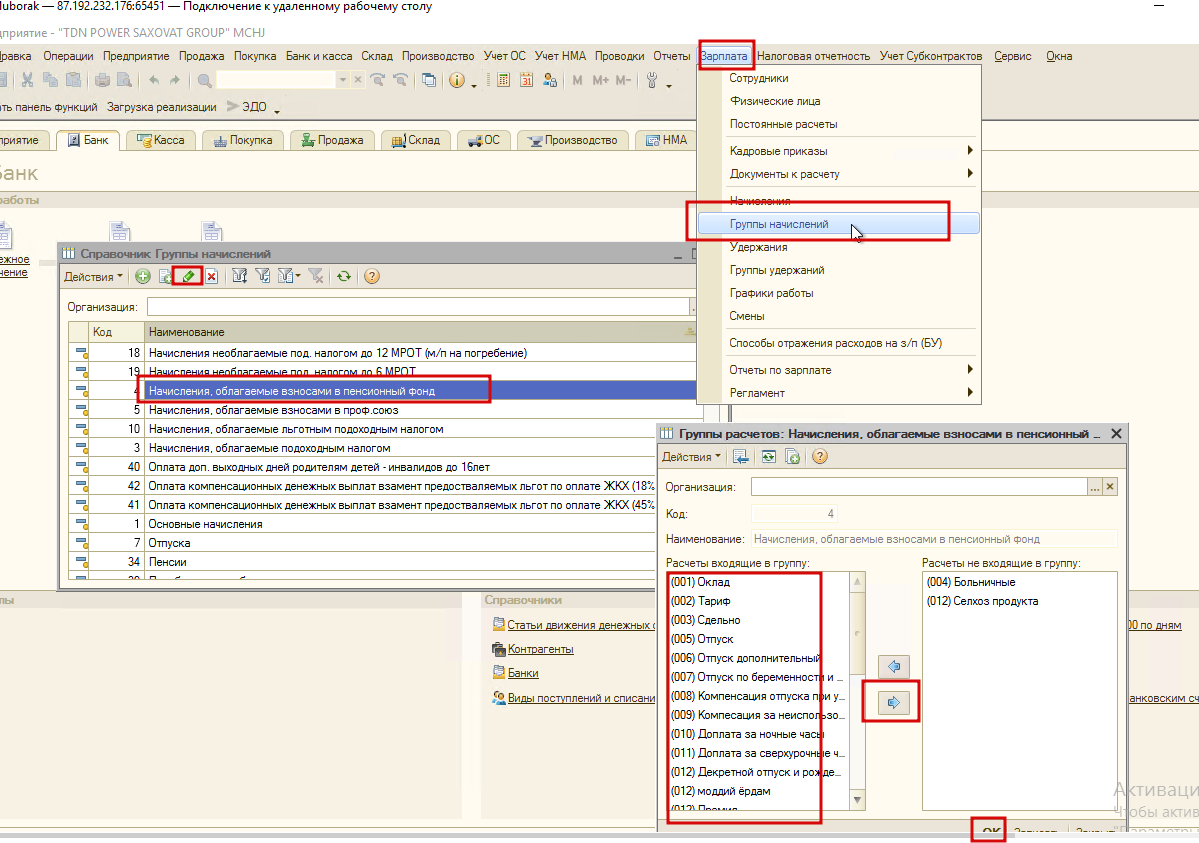Open the Действия dropdown in the Группы расчетов dialog

pos(691,457)
